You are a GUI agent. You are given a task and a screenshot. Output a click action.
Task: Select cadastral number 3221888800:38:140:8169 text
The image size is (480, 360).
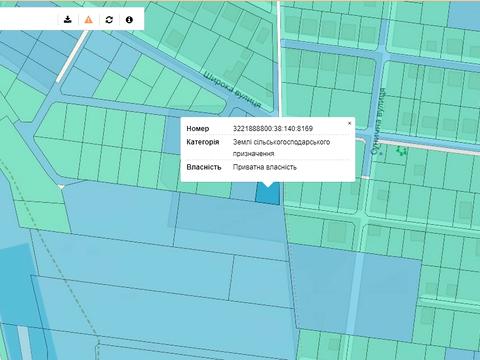click(x=273, y=128)
